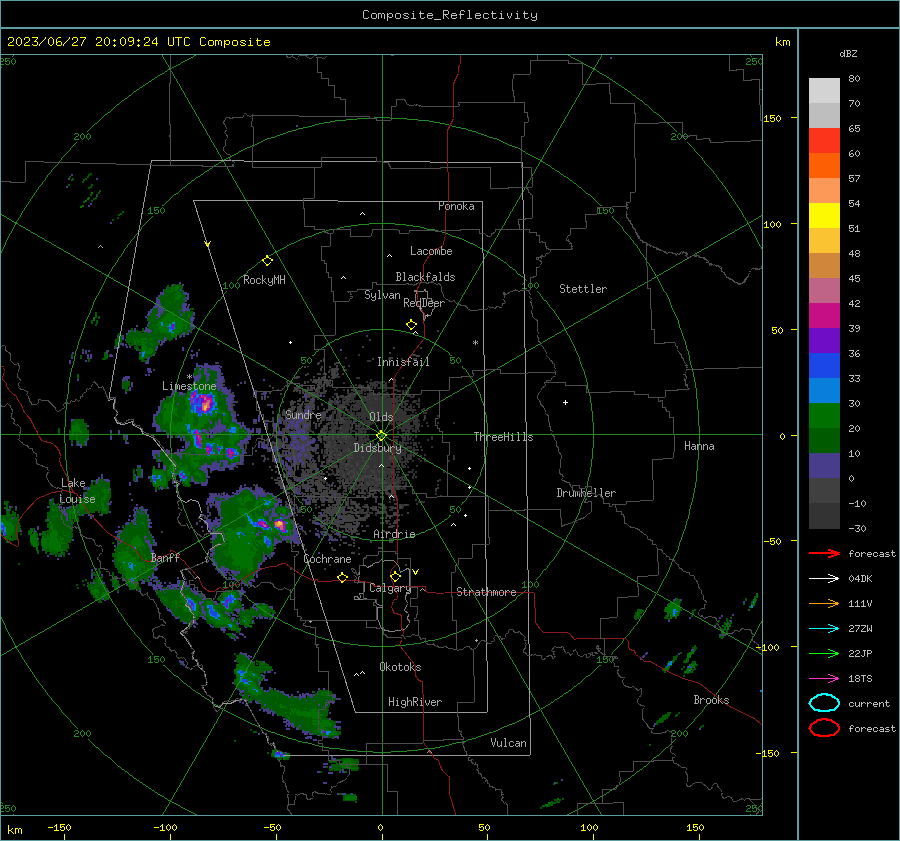Click the yellow diamond marker near RockyMH
The image size is (900, 841).
tap(267, 261)
